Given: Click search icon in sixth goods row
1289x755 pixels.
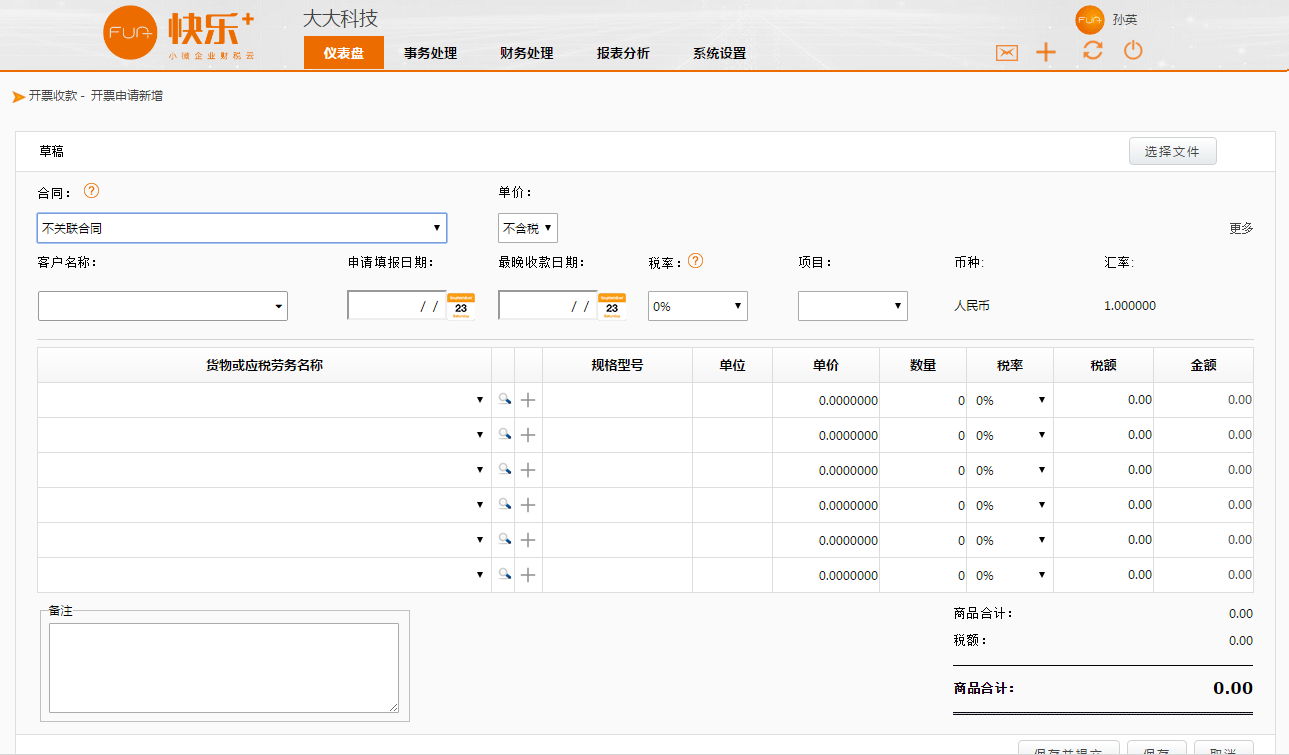Looking at the screenshot, I should tap(505, 574).
